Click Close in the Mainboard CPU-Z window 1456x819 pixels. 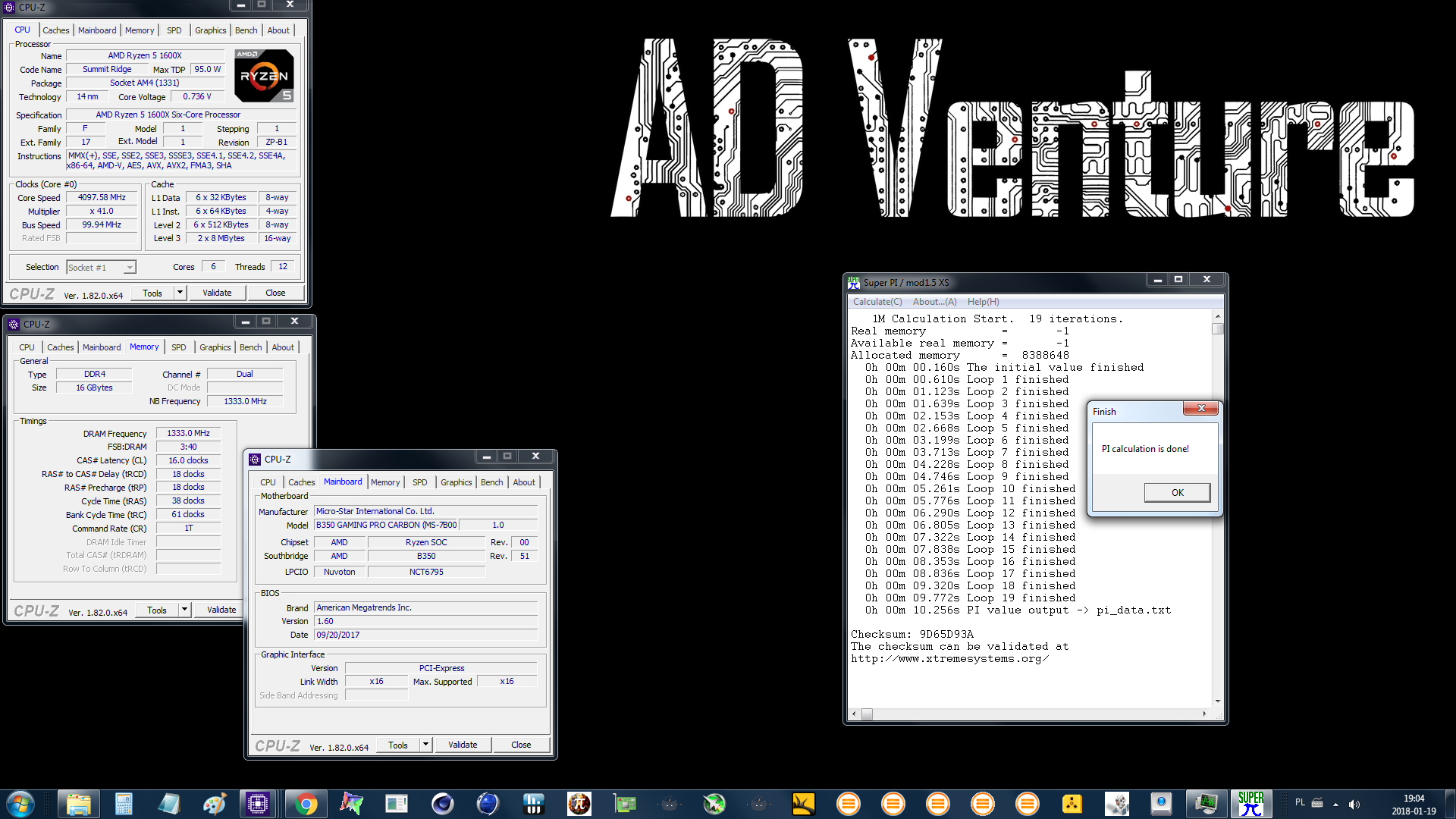pos(521,745)
